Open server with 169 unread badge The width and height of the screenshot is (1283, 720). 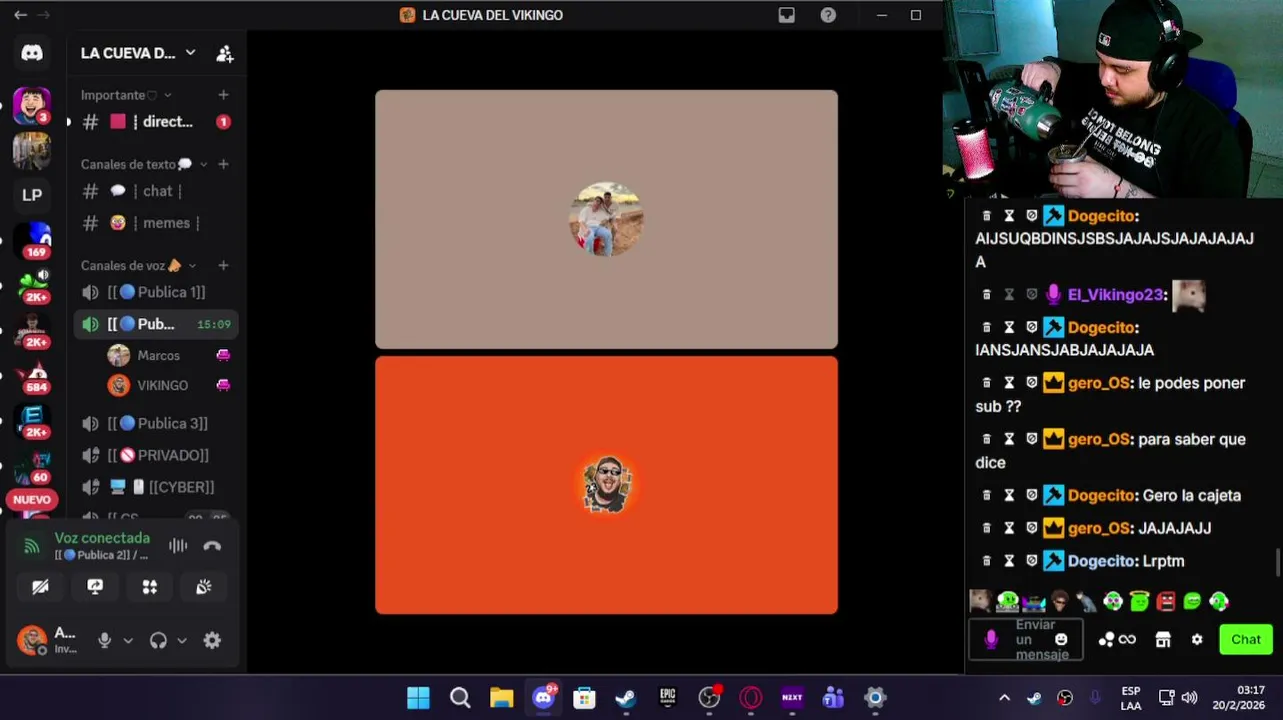tap(34, 239)
